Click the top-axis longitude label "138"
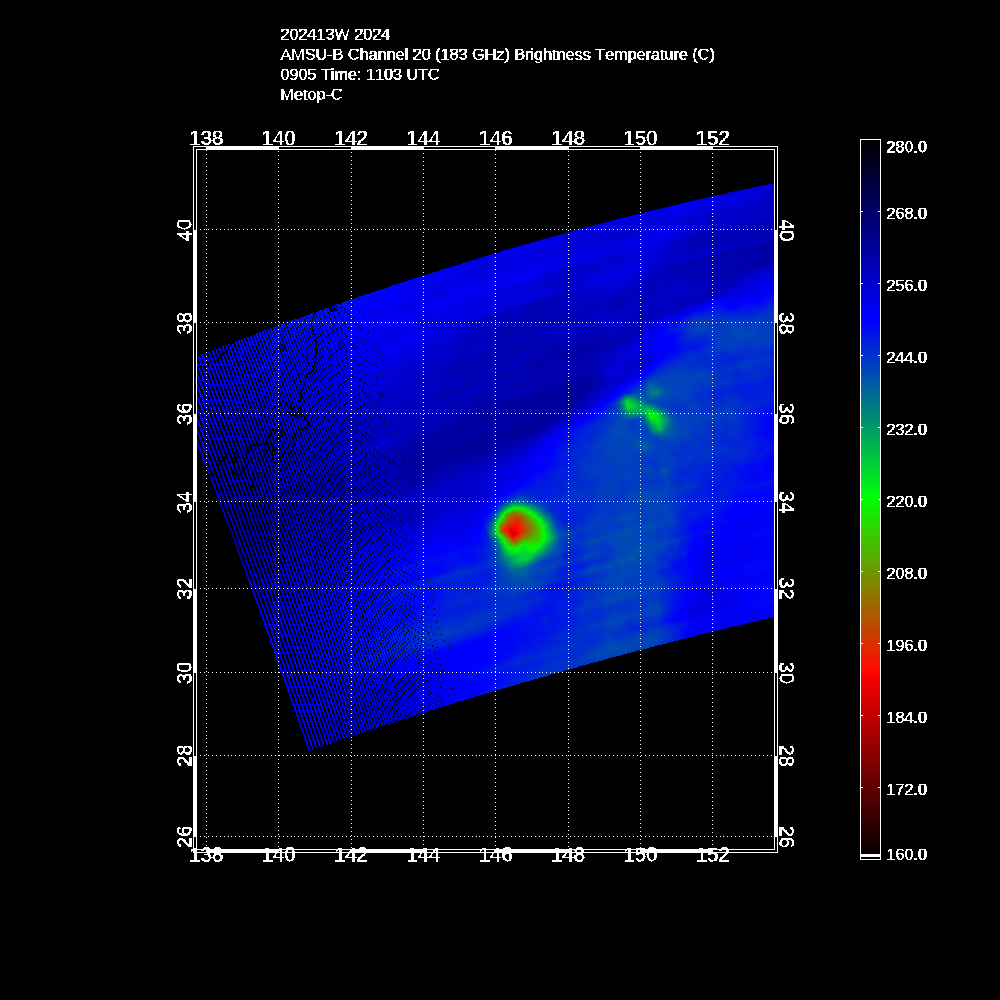The width and height of the screenshot is (1000, 1000). 207,138
